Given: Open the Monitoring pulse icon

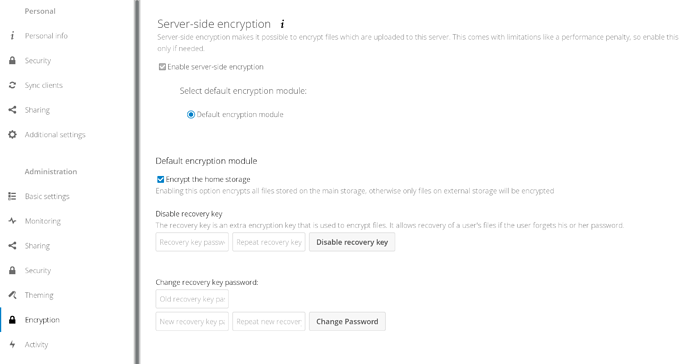Looking at the screenshot, I should click(x=12, y=221).
